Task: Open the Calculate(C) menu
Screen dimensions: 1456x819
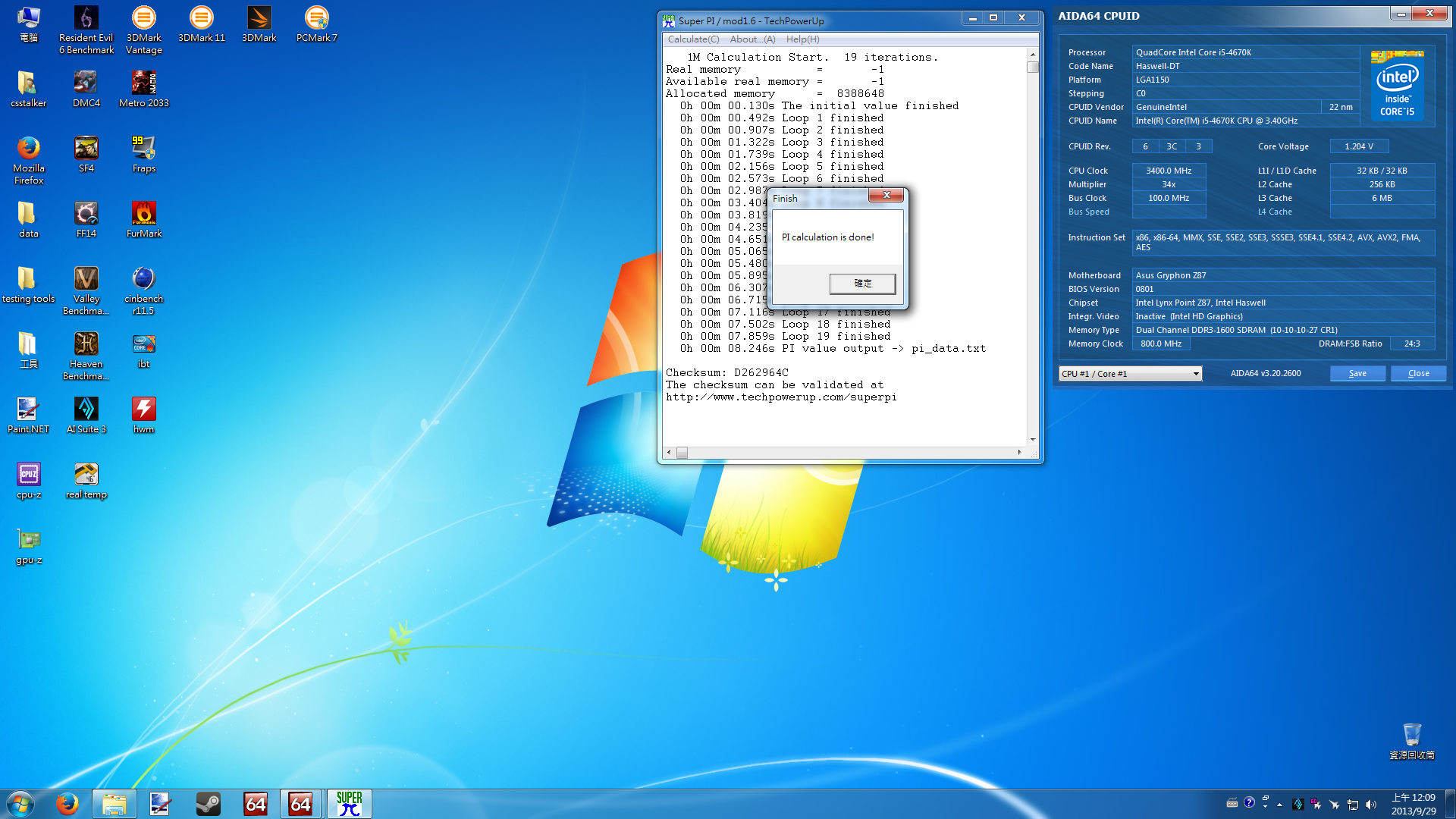Action: tap(693, 39)
